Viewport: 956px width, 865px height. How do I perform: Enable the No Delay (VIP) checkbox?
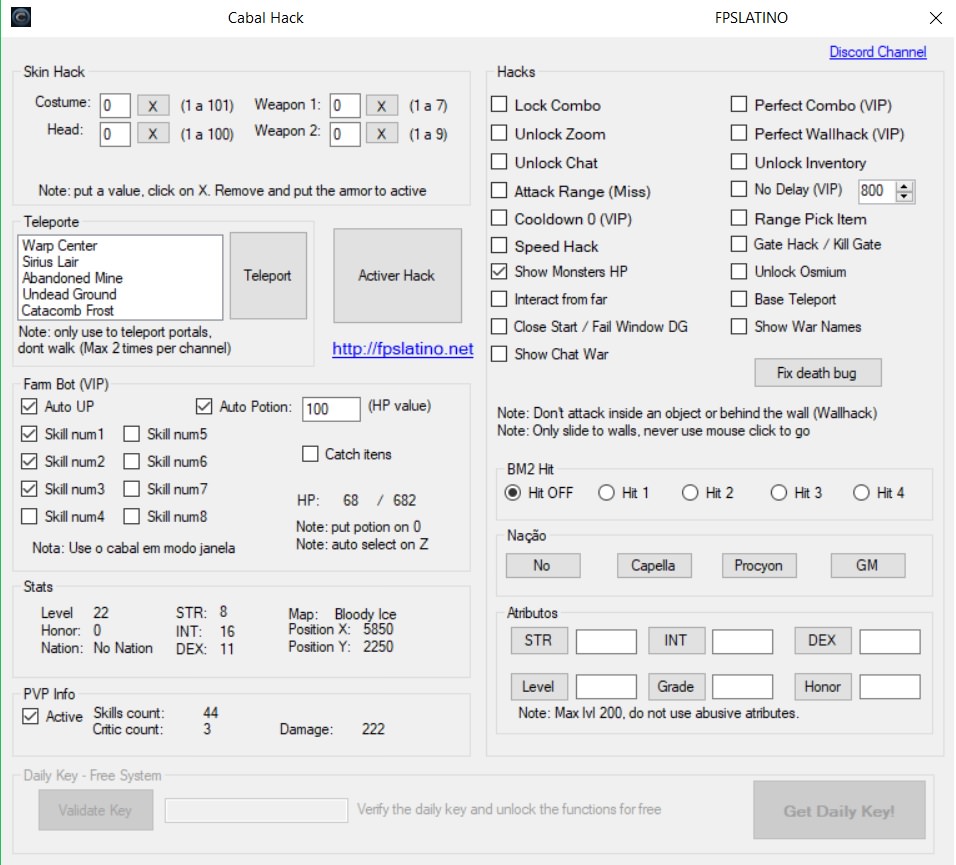[x=739, y=190]
